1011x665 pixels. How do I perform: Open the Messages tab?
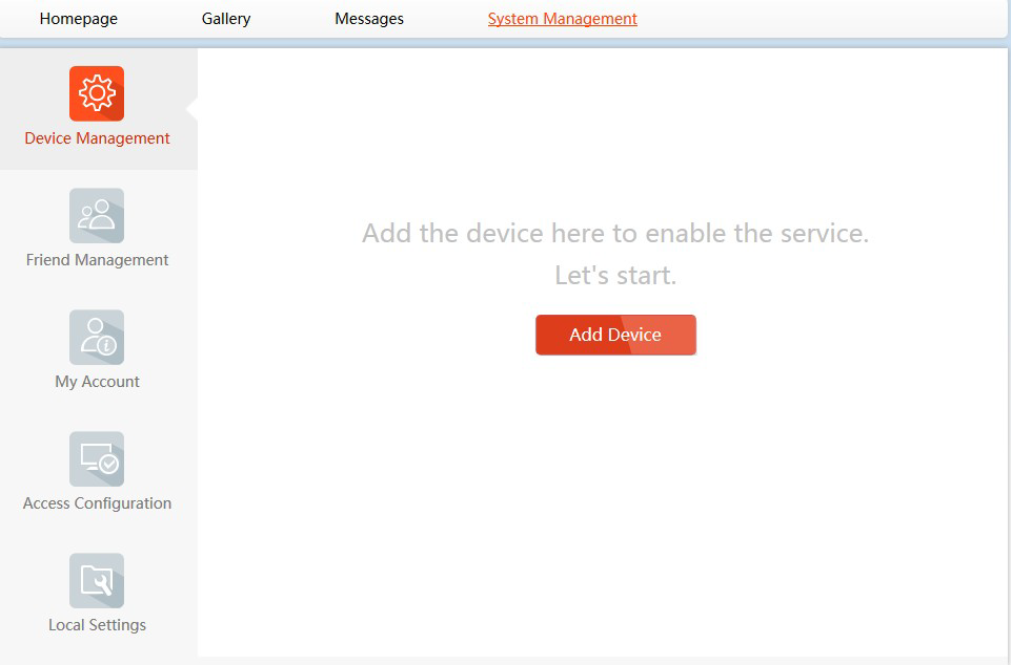click(369, 19)
